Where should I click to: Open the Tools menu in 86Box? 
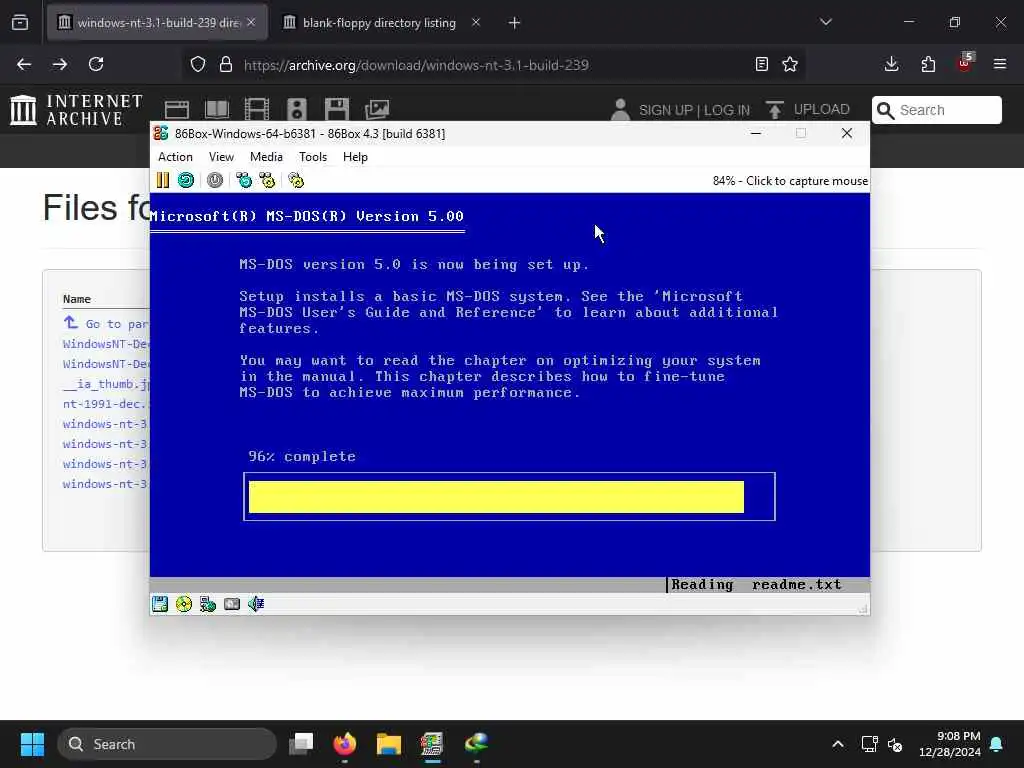(x=313, y=157)
